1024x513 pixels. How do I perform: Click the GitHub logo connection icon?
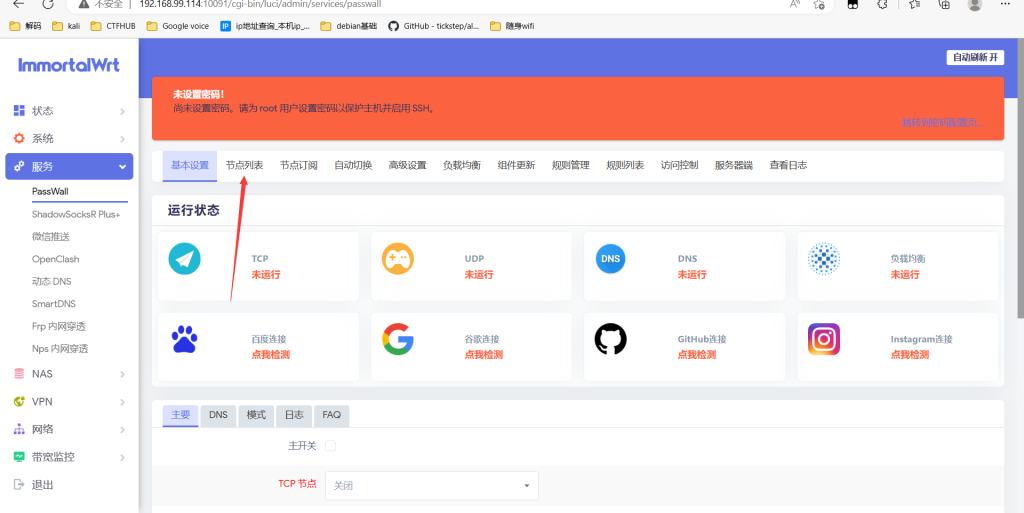coord(610,340)
